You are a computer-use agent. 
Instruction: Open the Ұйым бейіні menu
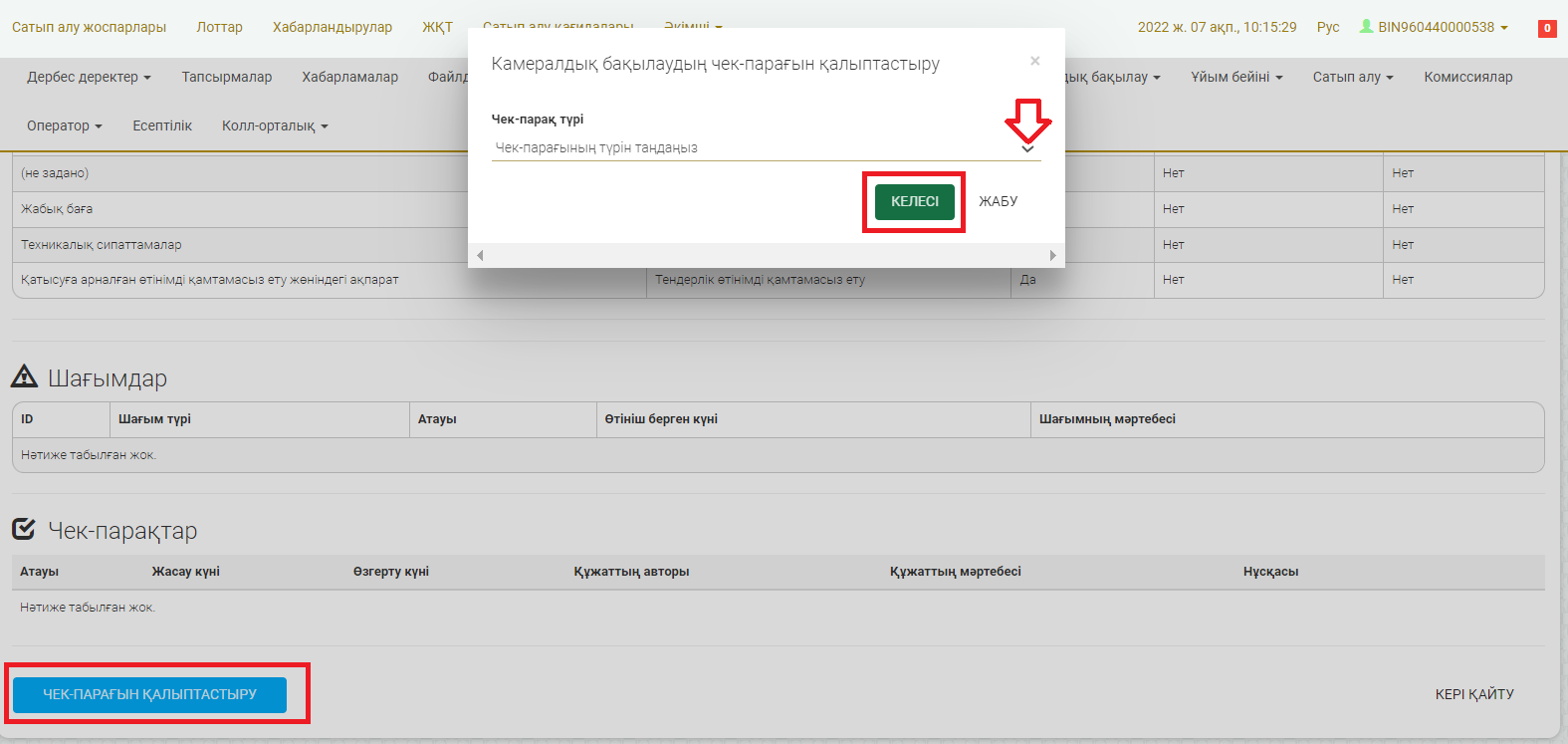coord(1235,77)
